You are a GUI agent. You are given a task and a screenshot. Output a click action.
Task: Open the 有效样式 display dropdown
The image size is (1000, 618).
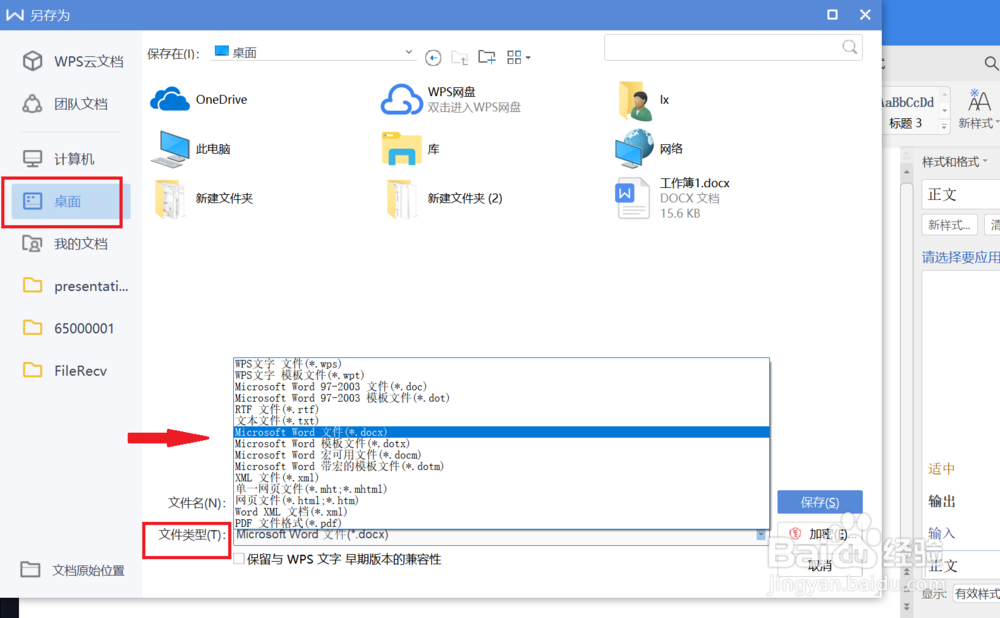(976, 594)
